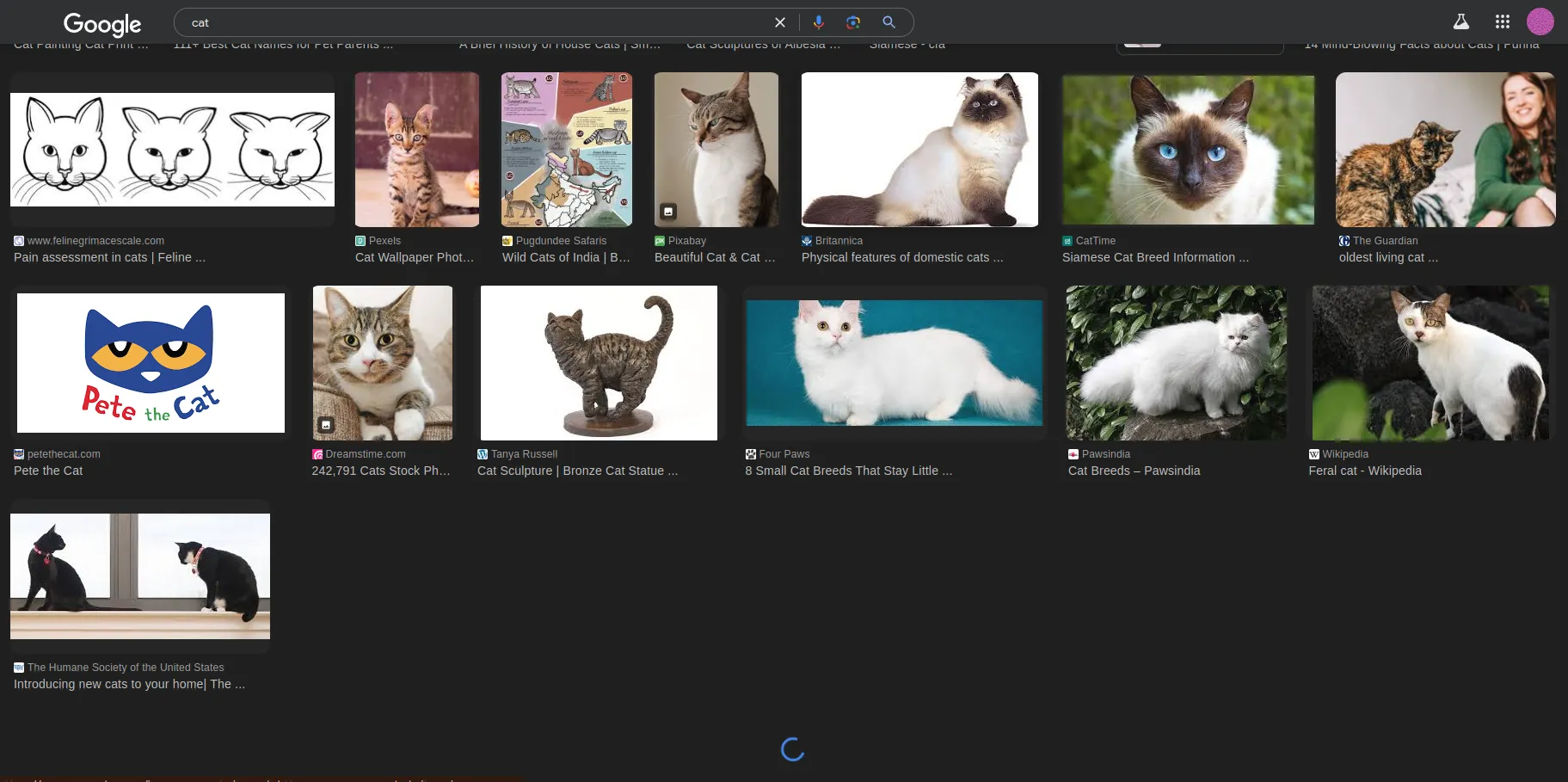This screenshot has height=782, width=1568.
Task: Click the magnifying glass search button
Action: pyautogui.click(x=889, y=22)
